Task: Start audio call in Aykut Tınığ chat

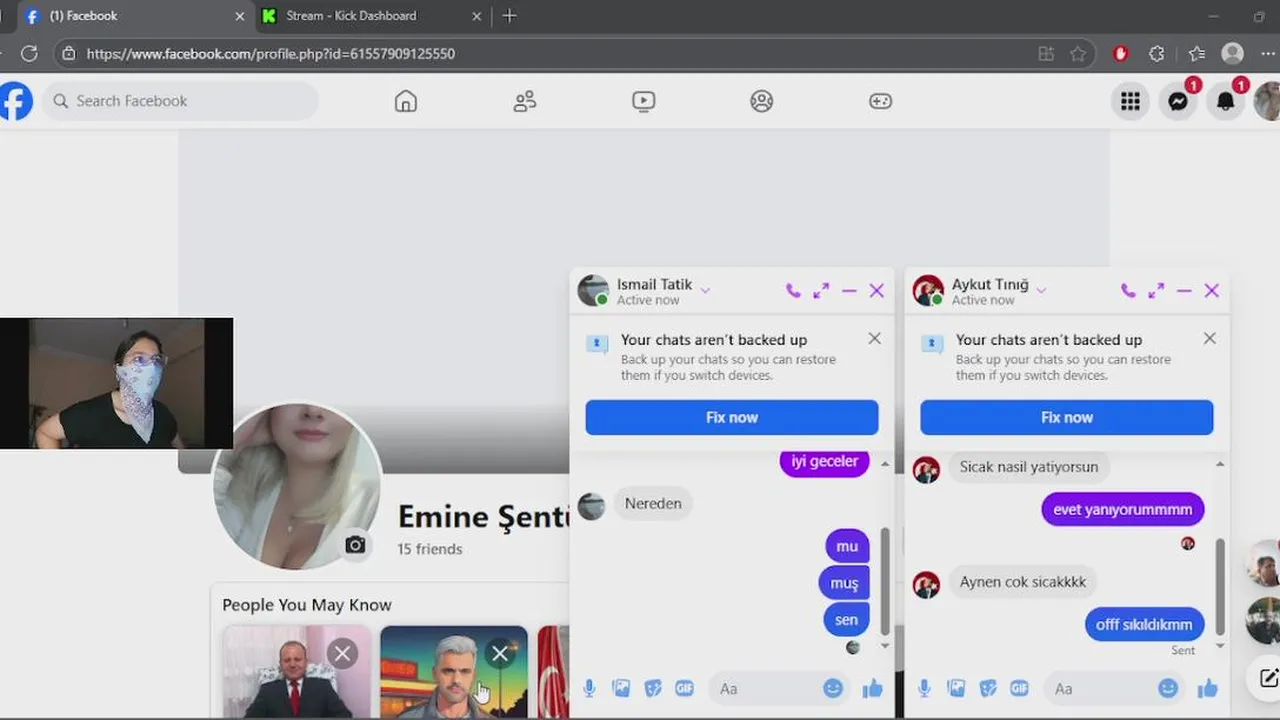Action: (x=1128, y=291)
